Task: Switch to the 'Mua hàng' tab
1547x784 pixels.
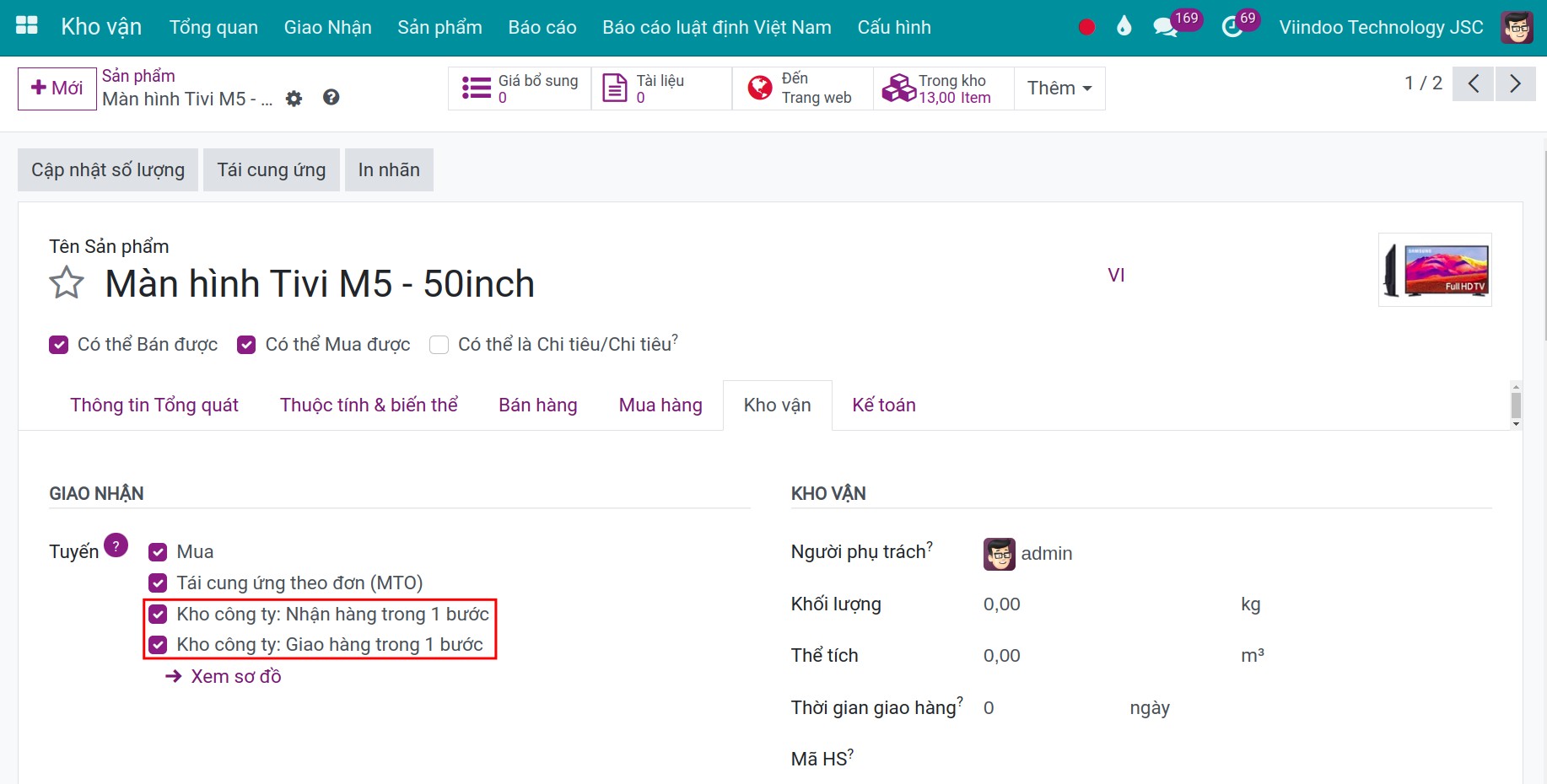Action: [x=660, y=405]
